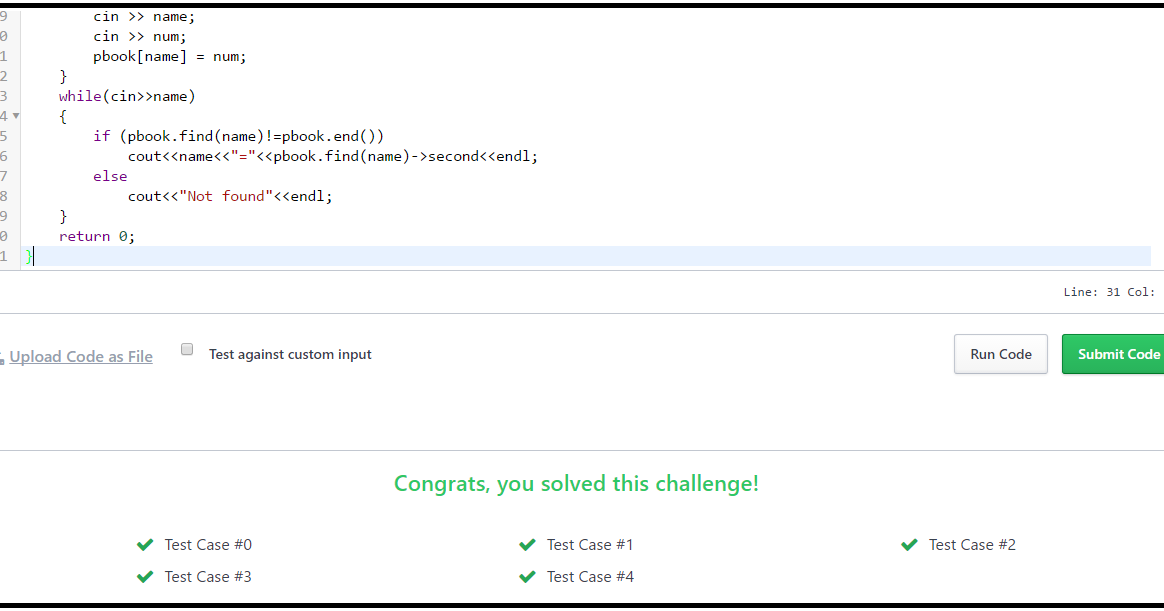Viewport: 1164px width, 611px height.
Task: Enable Test against custom input checkbox
Action: [187, 349]
